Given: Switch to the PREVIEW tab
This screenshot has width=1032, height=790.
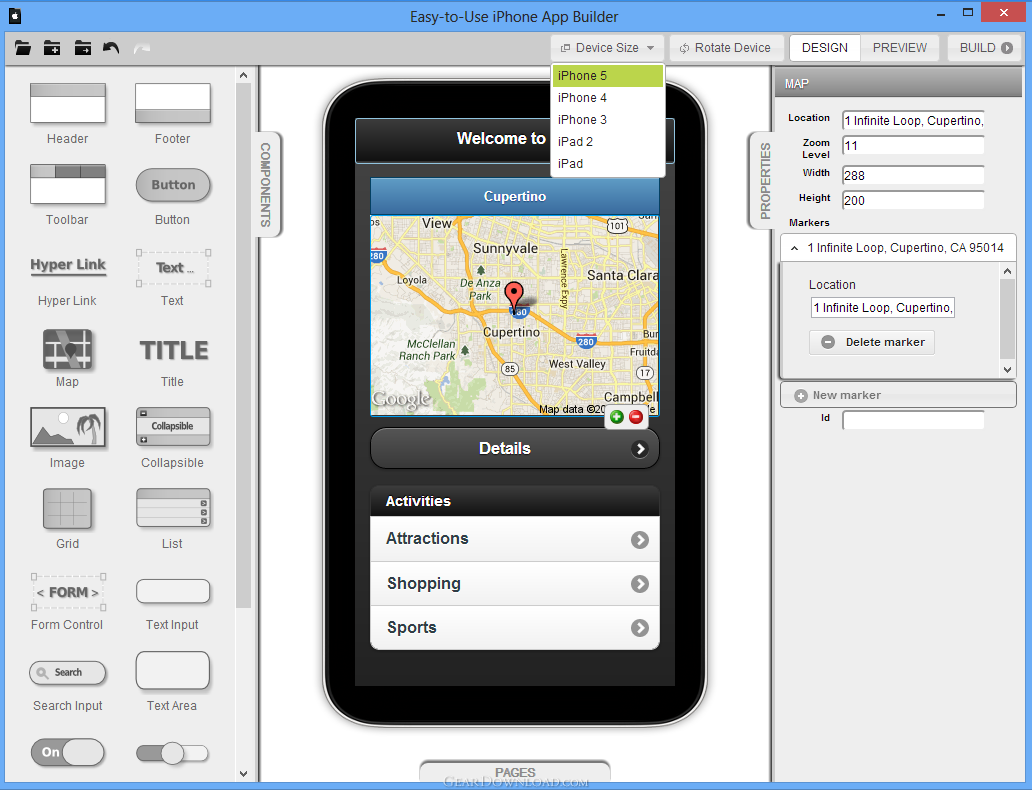Looking at the screenshot, I should pyautogui.click(x=900, y=48).
